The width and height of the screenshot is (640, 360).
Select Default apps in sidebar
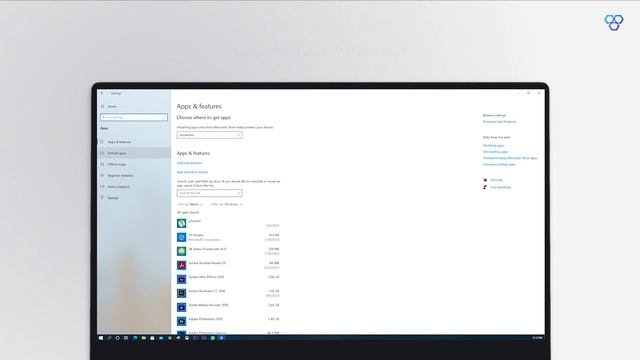(117, 153)
